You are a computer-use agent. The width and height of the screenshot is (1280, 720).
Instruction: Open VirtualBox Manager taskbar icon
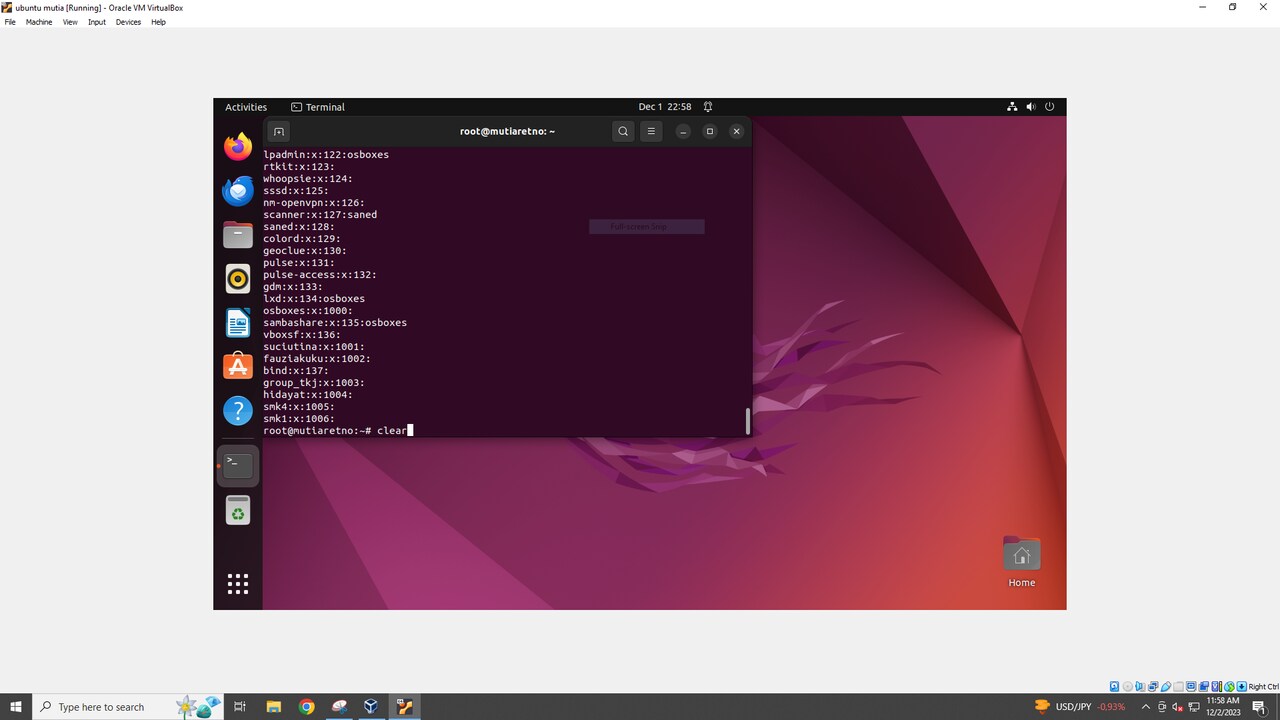371,707
